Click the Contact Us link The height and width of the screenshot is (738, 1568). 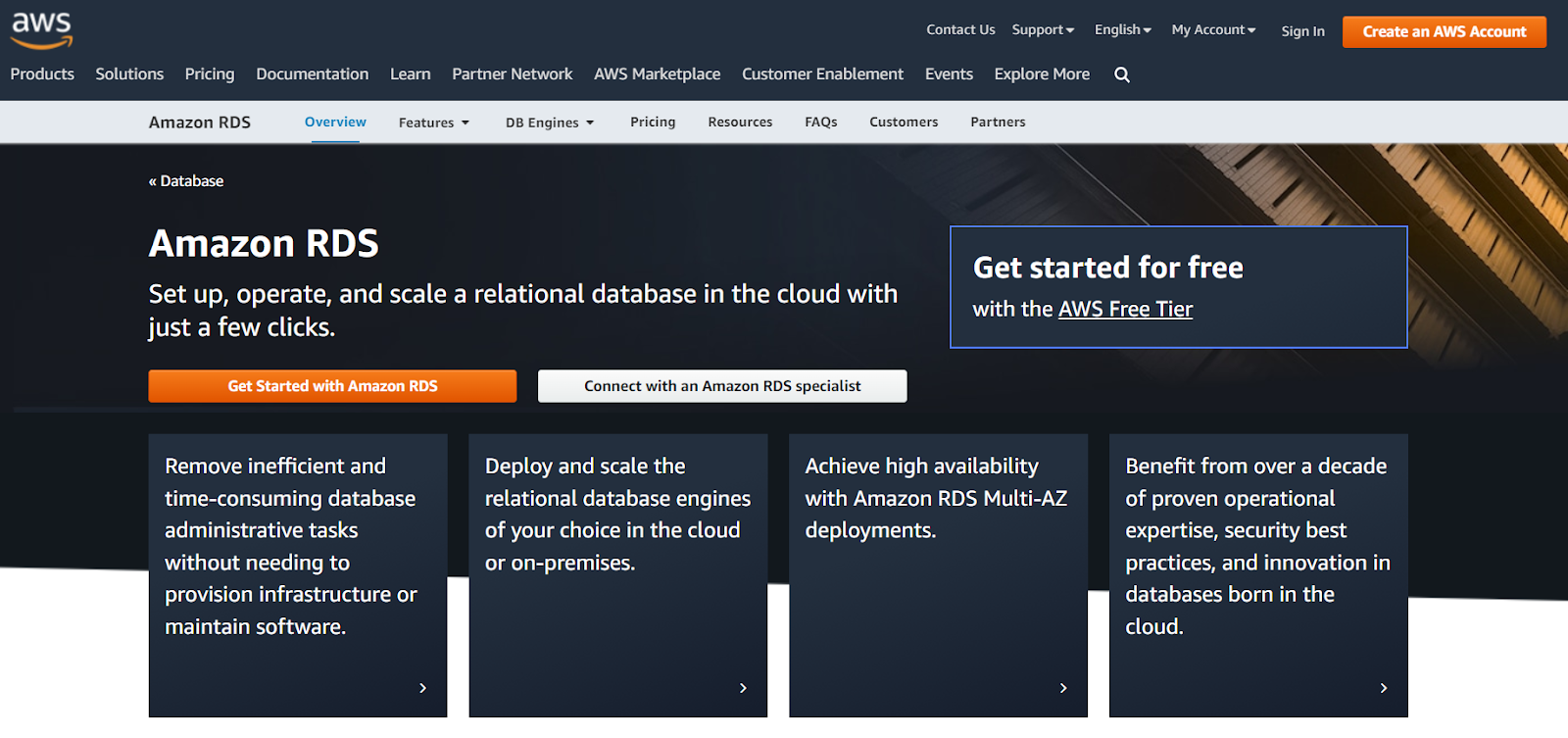[x=960, y=30]
